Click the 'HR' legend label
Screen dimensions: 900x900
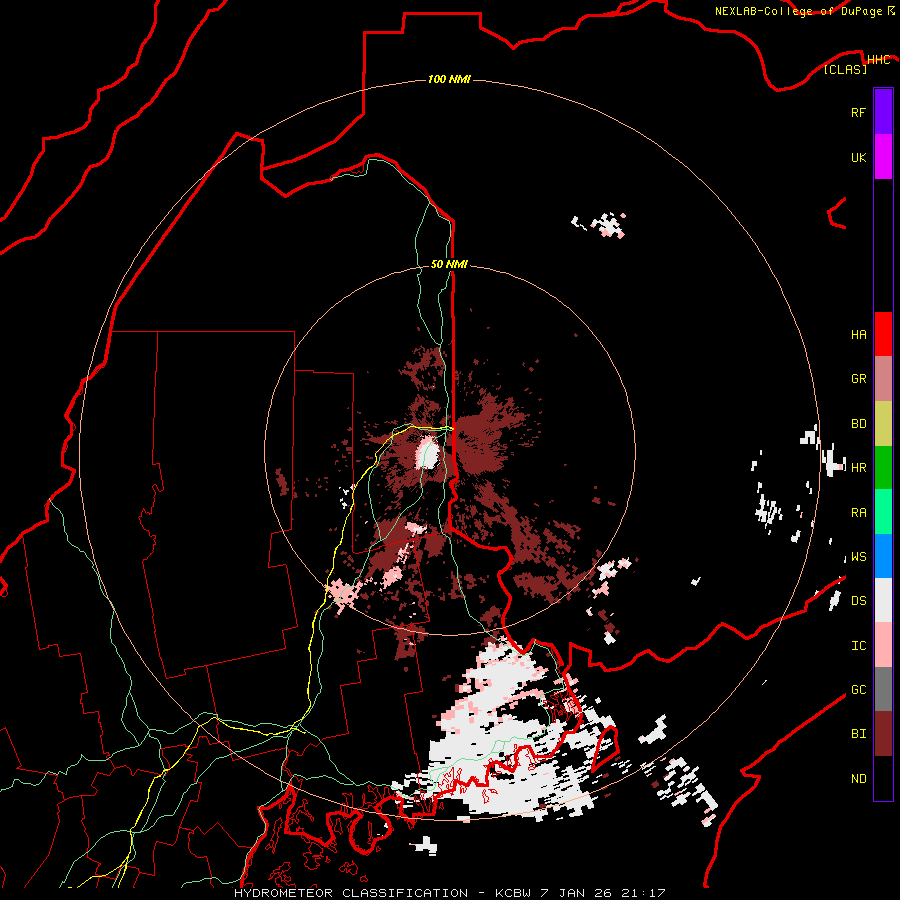[x=858, y=468]
